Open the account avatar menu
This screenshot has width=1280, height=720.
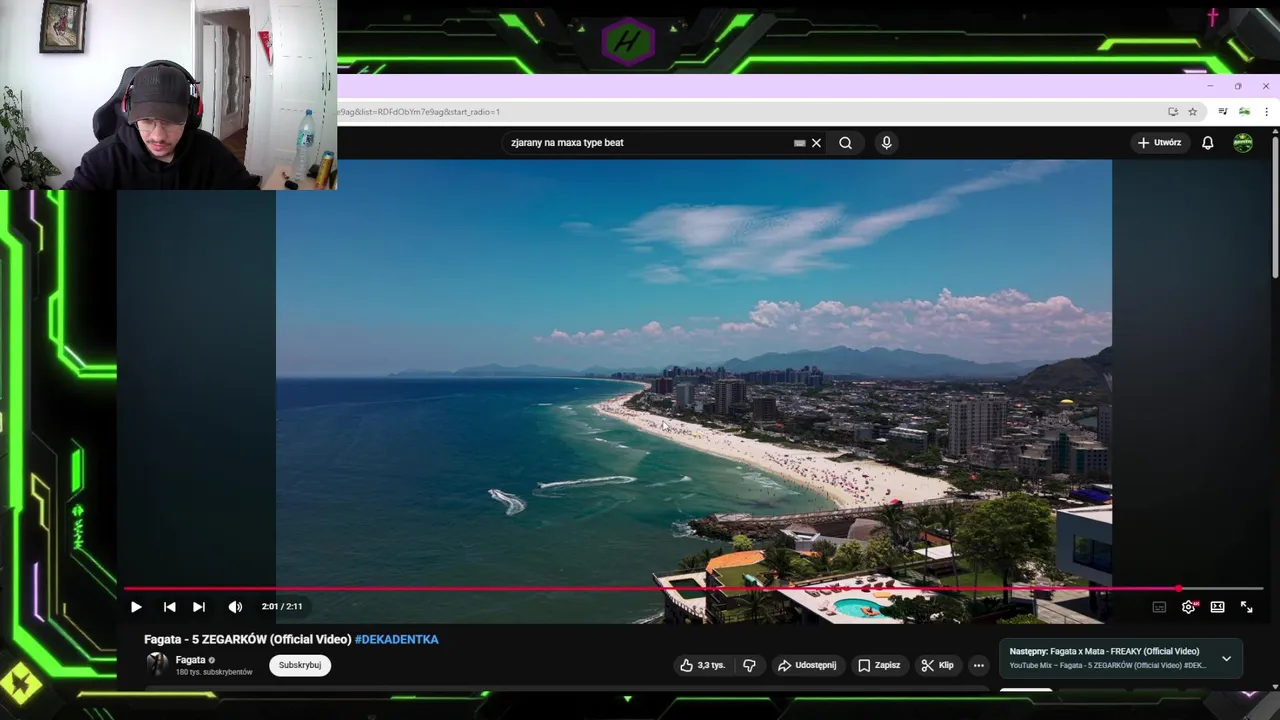[x=1243, y=143]
